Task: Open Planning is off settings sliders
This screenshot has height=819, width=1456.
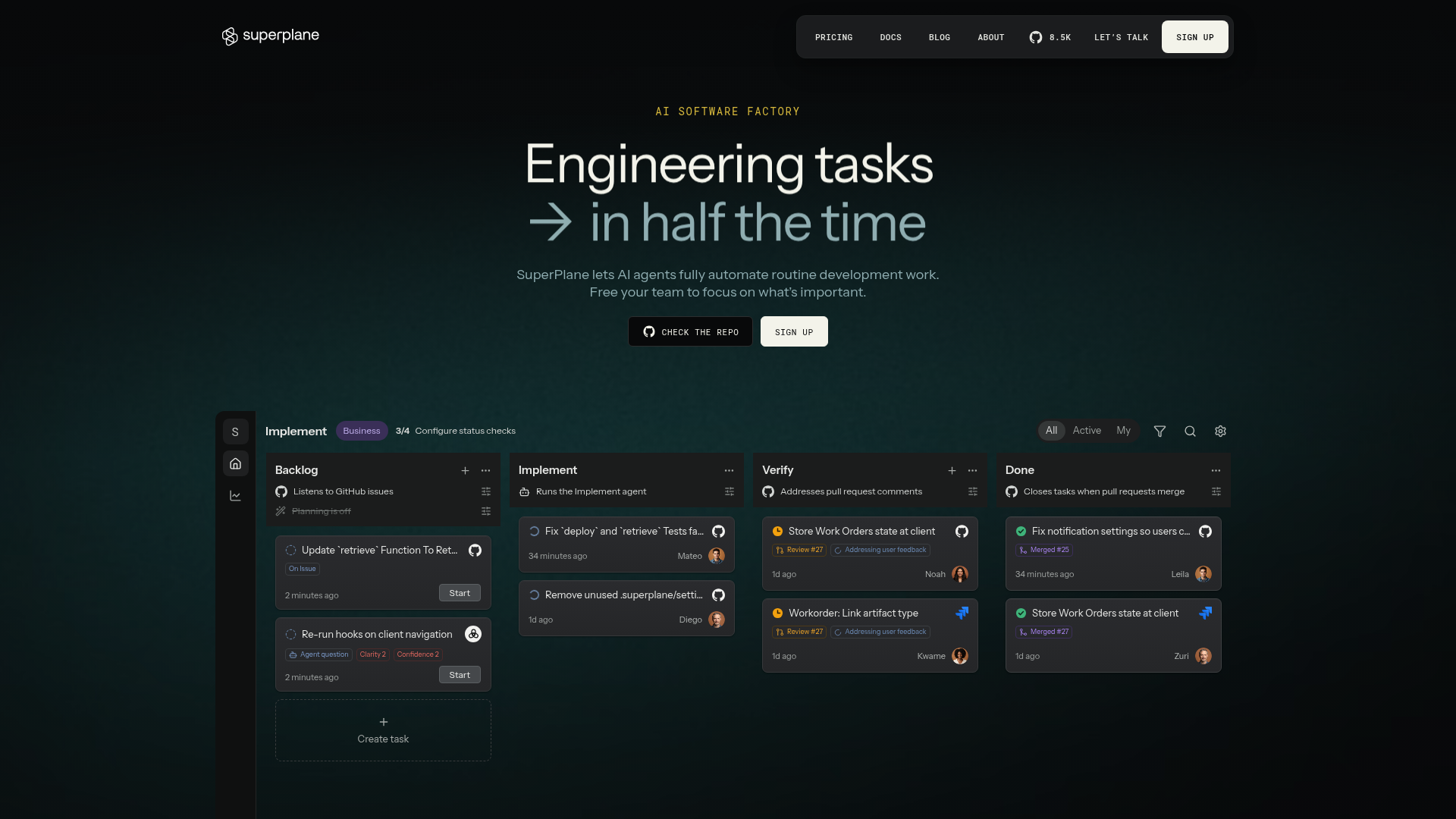Action: tap(486, 511)
